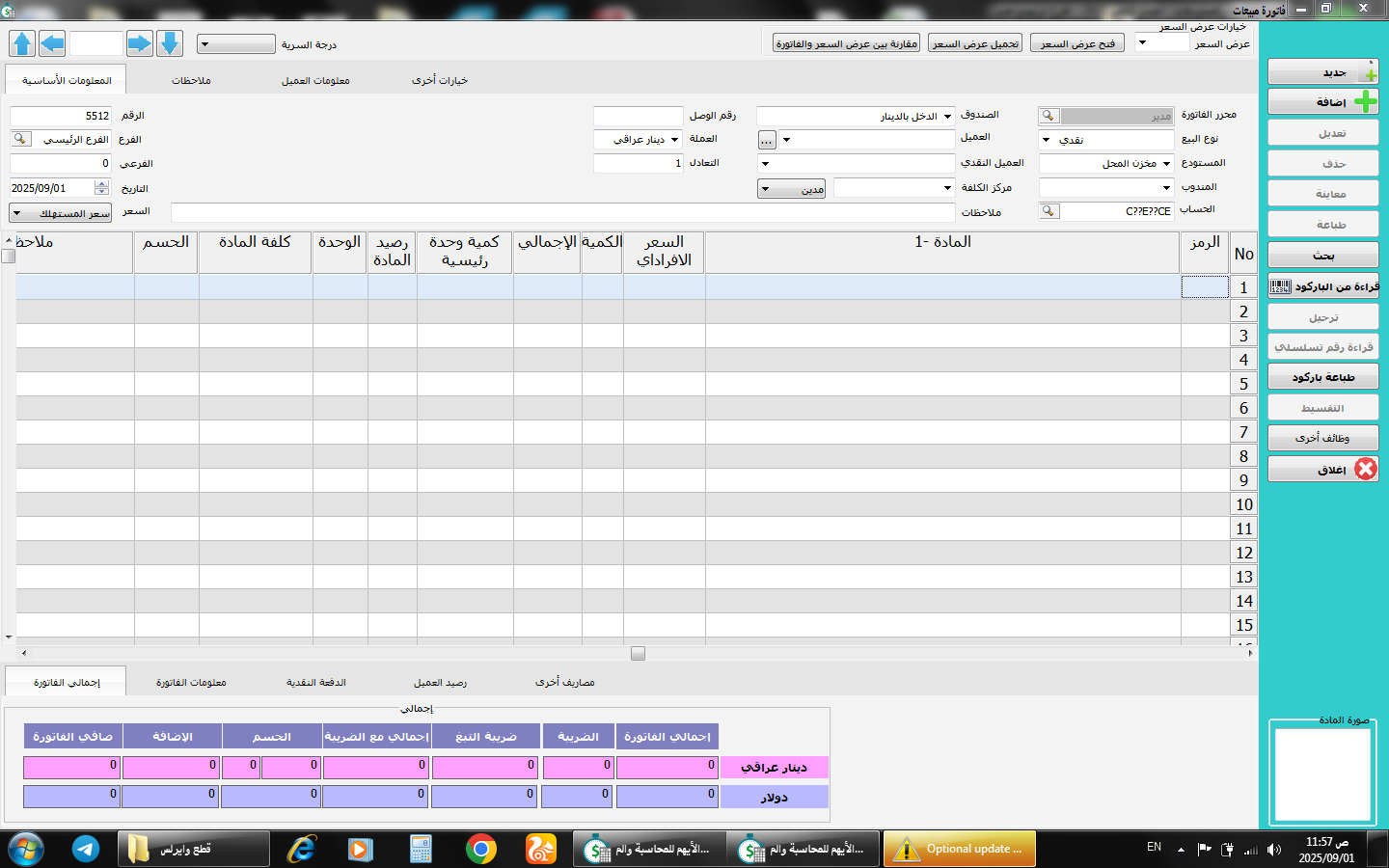This screenshot has height=868, width=1389.
Task: Expand the سعر المستهلك price dropdown
Action: [17, 213]
